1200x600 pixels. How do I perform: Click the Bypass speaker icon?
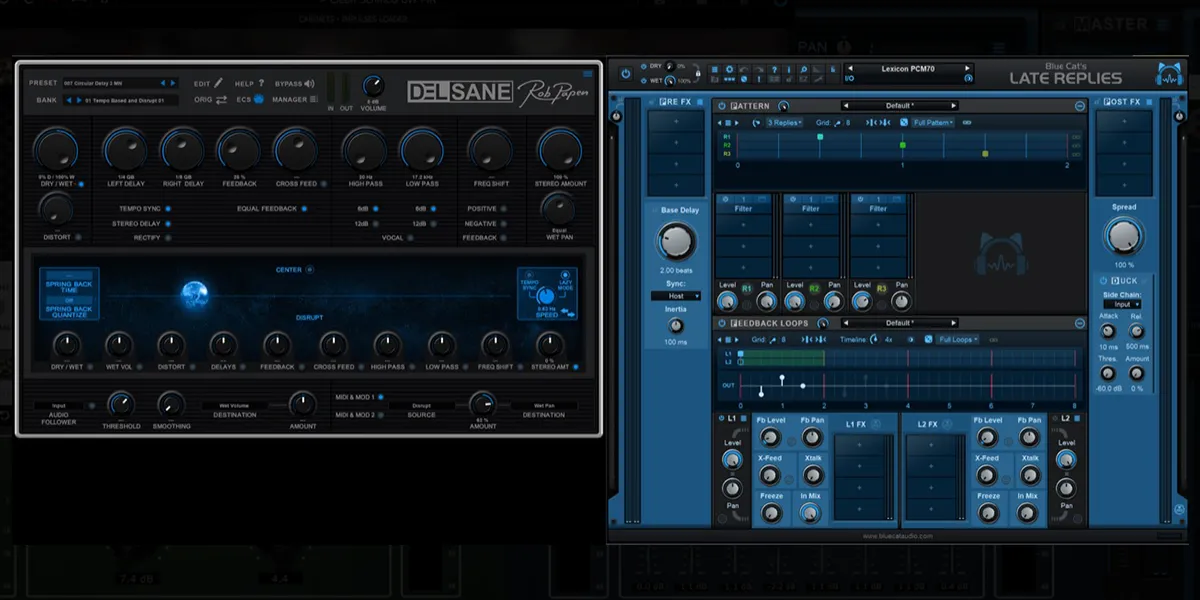pos(309,84)
